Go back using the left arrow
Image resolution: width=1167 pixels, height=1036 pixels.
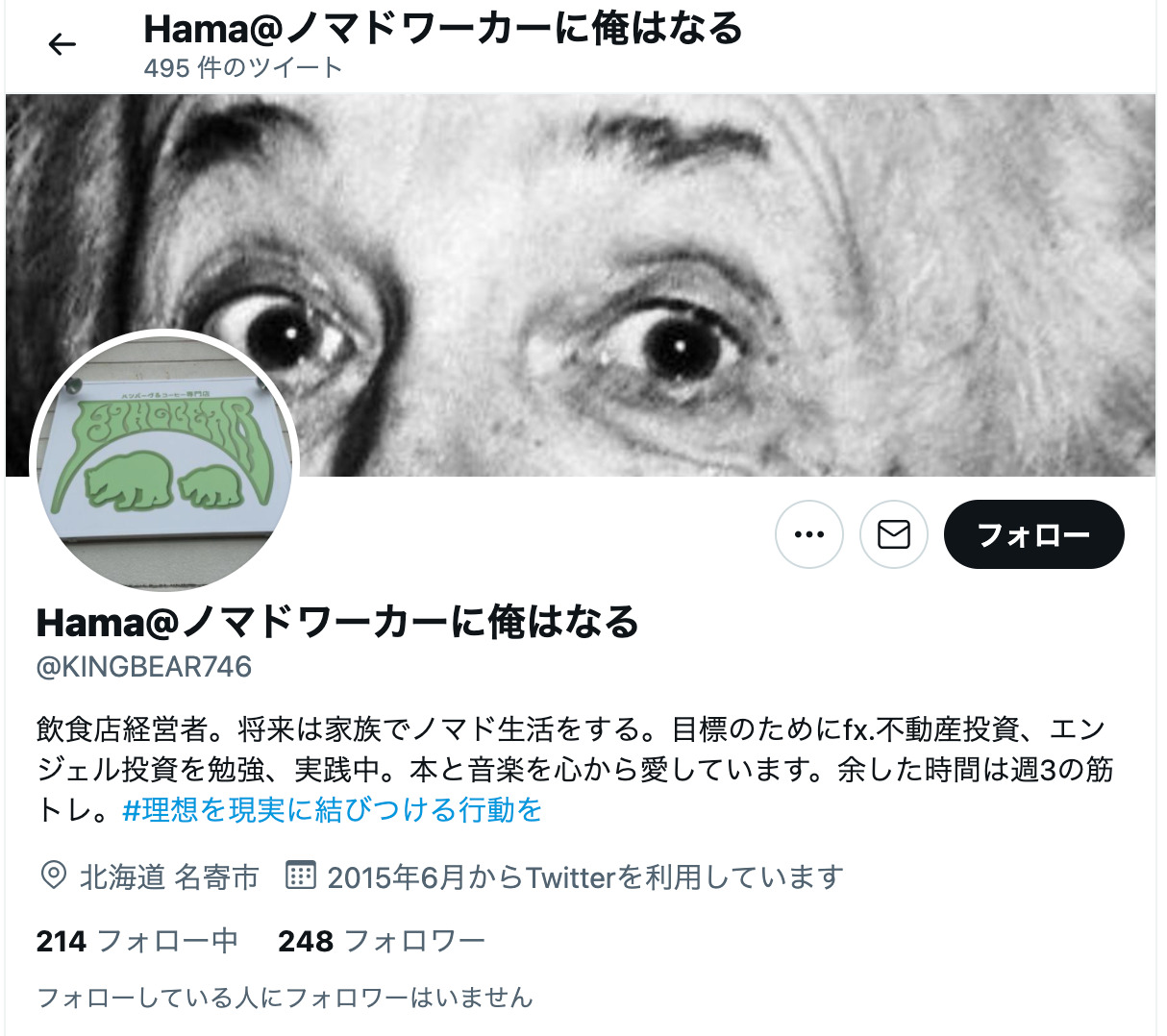pos(62,44)
